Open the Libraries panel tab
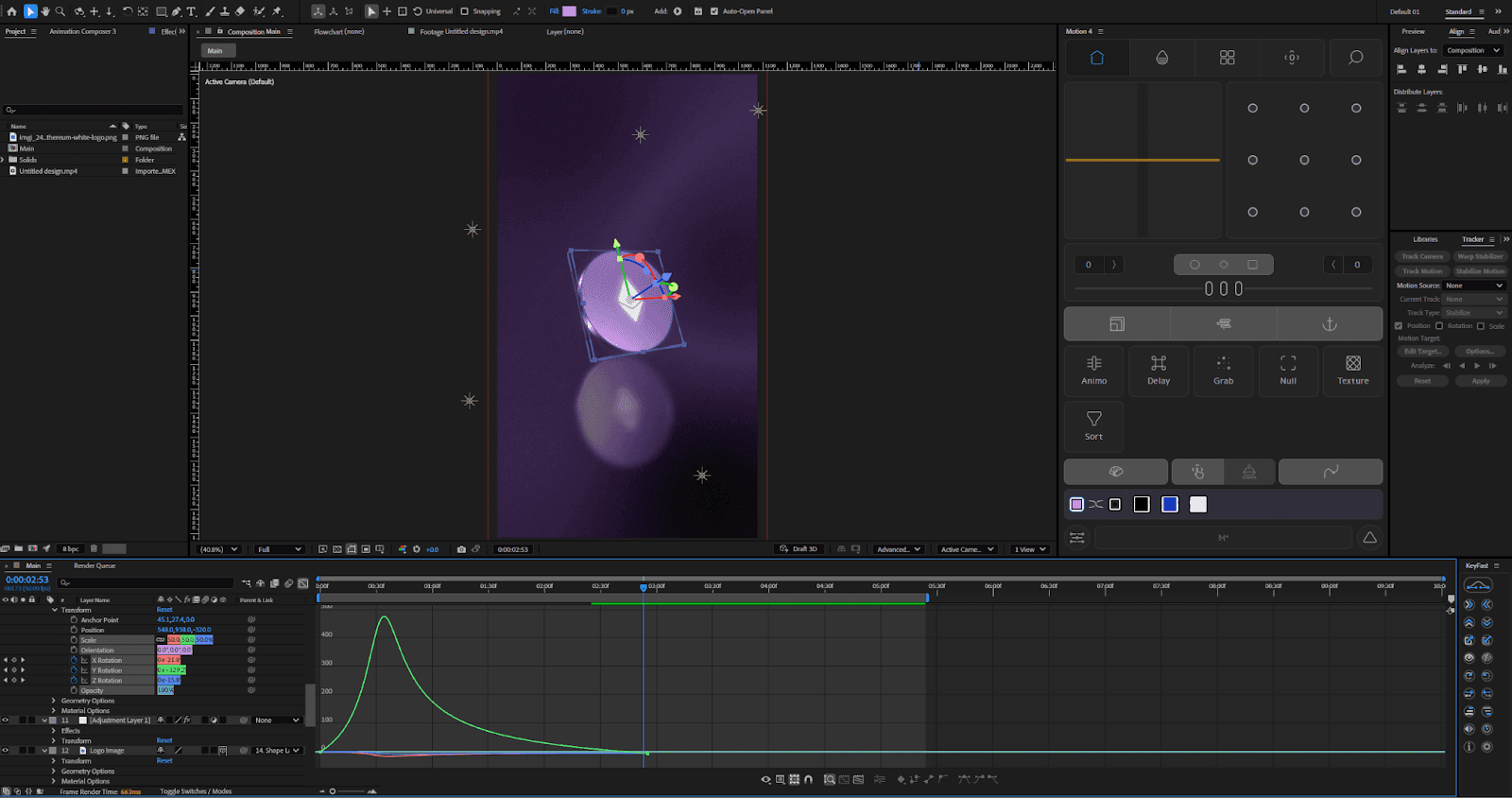 (1425, 239)
